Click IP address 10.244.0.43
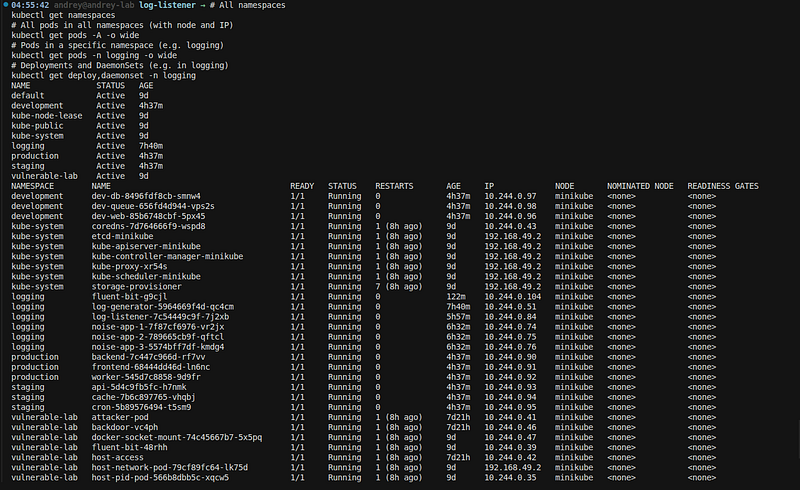This screenshot has height=490, width=800. click(510, 226)
